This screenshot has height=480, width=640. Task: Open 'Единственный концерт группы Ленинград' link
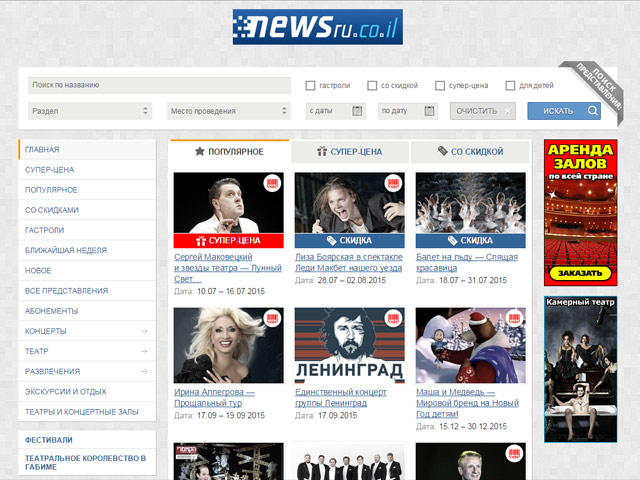pyautogui.click(x=341, y=398)
